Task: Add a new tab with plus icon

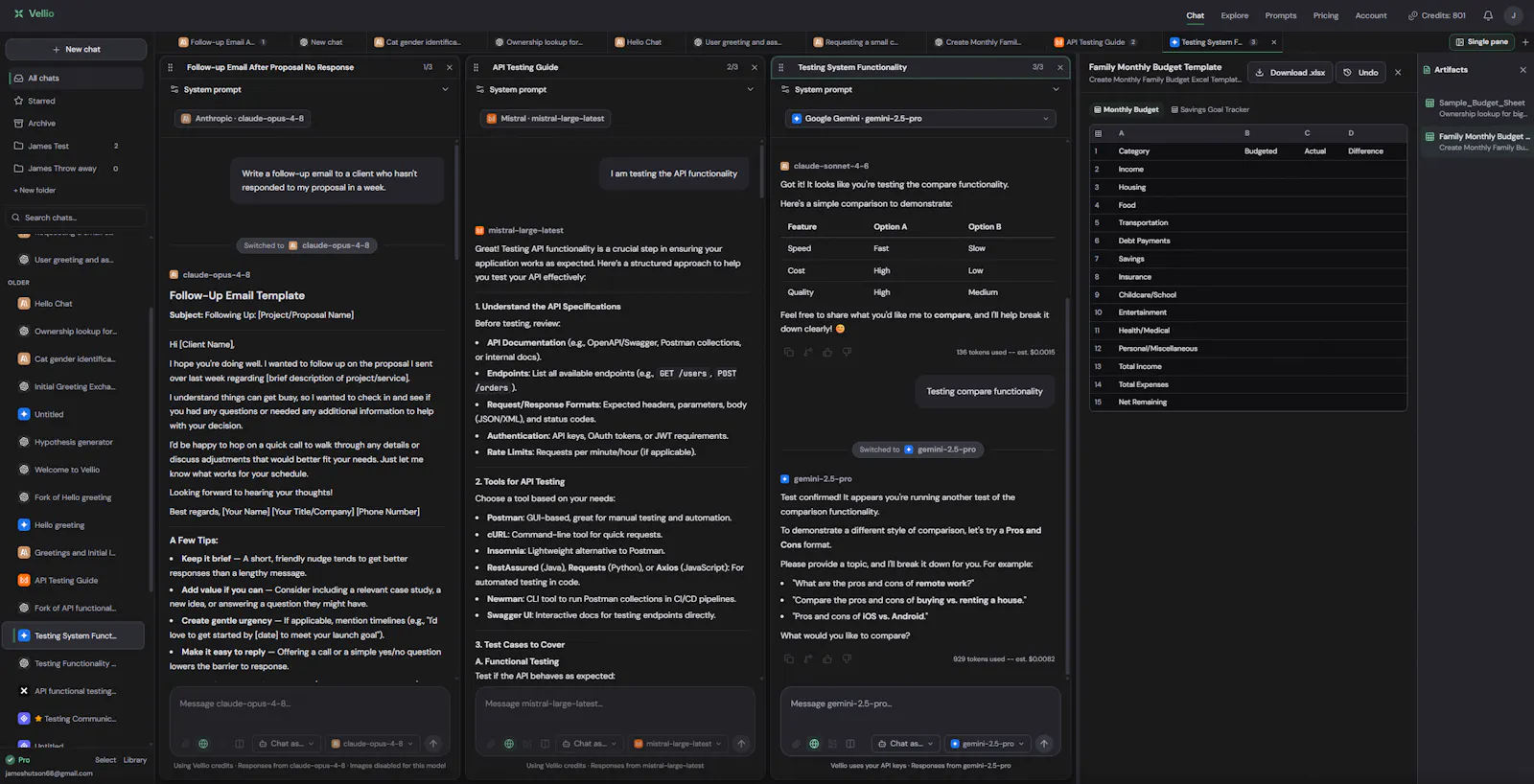Action: (1525, 42)
